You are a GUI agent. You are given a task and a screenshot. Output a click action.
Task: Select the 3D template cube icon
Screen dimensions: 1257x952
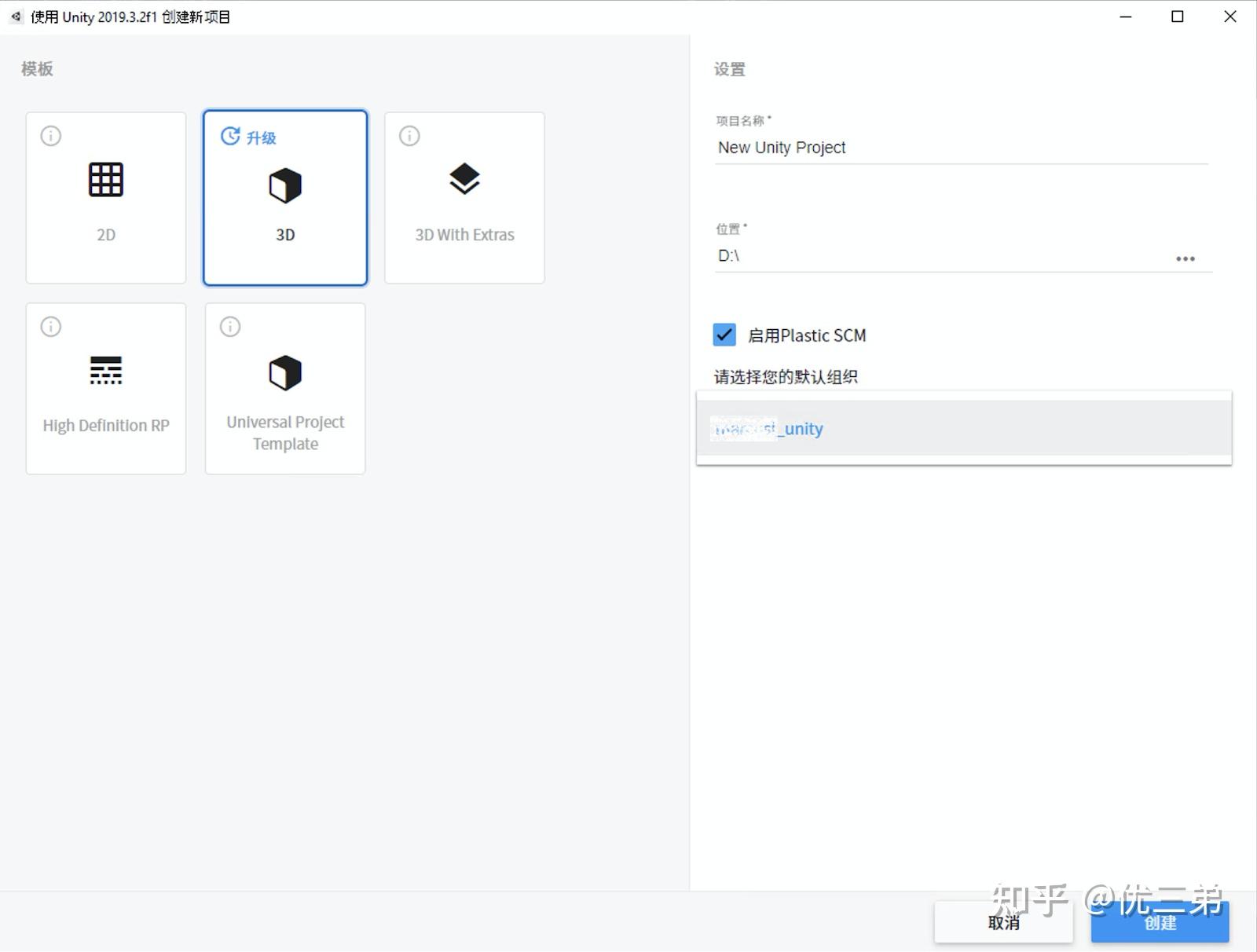[284, 185]
